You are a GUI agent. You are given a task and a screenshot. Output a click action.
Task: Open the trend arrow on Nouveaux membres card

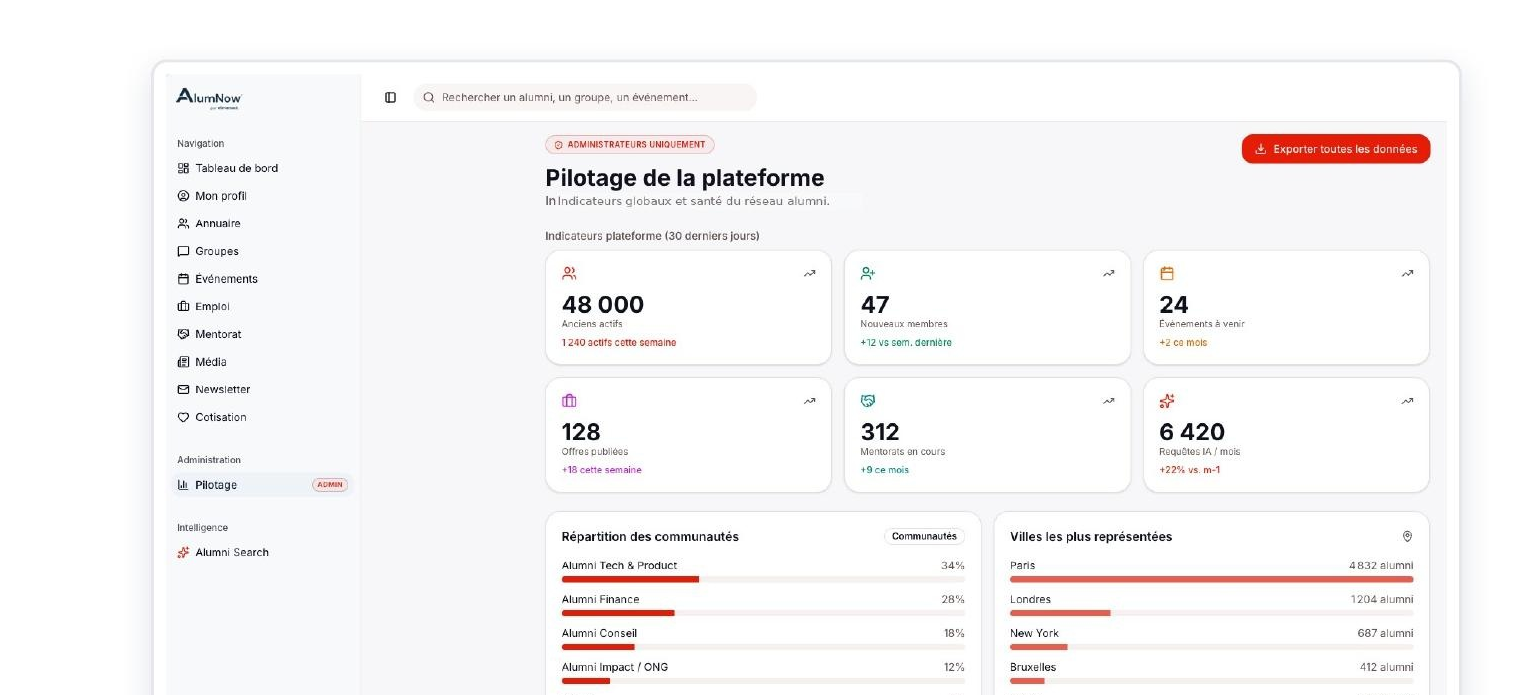click(1108, 273)
